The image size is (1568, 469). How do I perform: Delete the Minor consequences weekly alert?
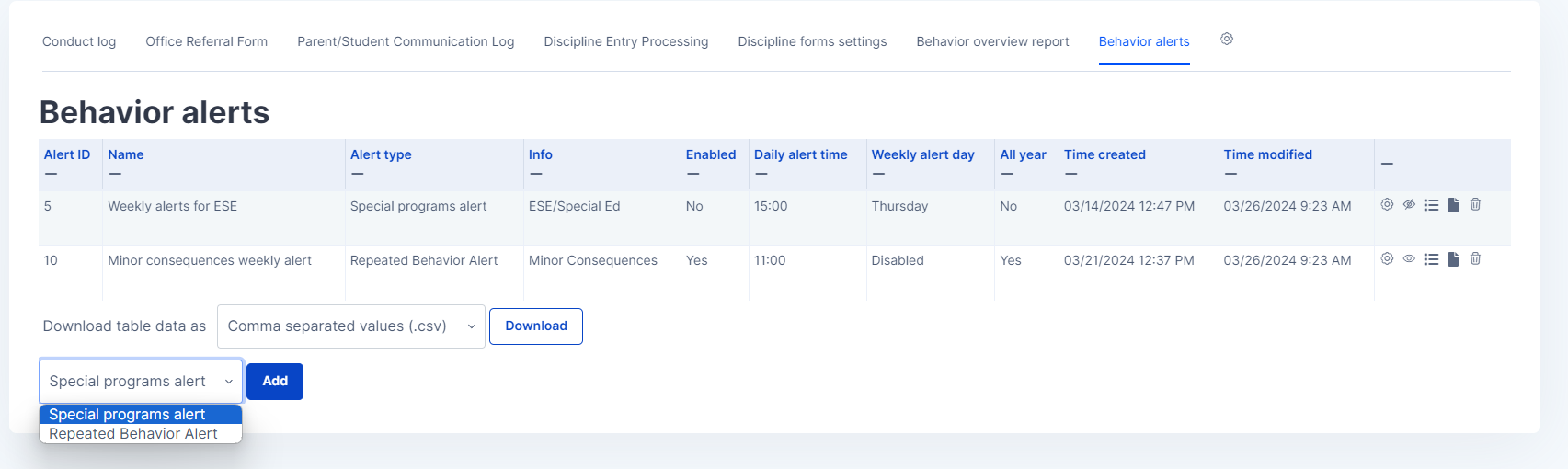click(x=1475, y=258)
